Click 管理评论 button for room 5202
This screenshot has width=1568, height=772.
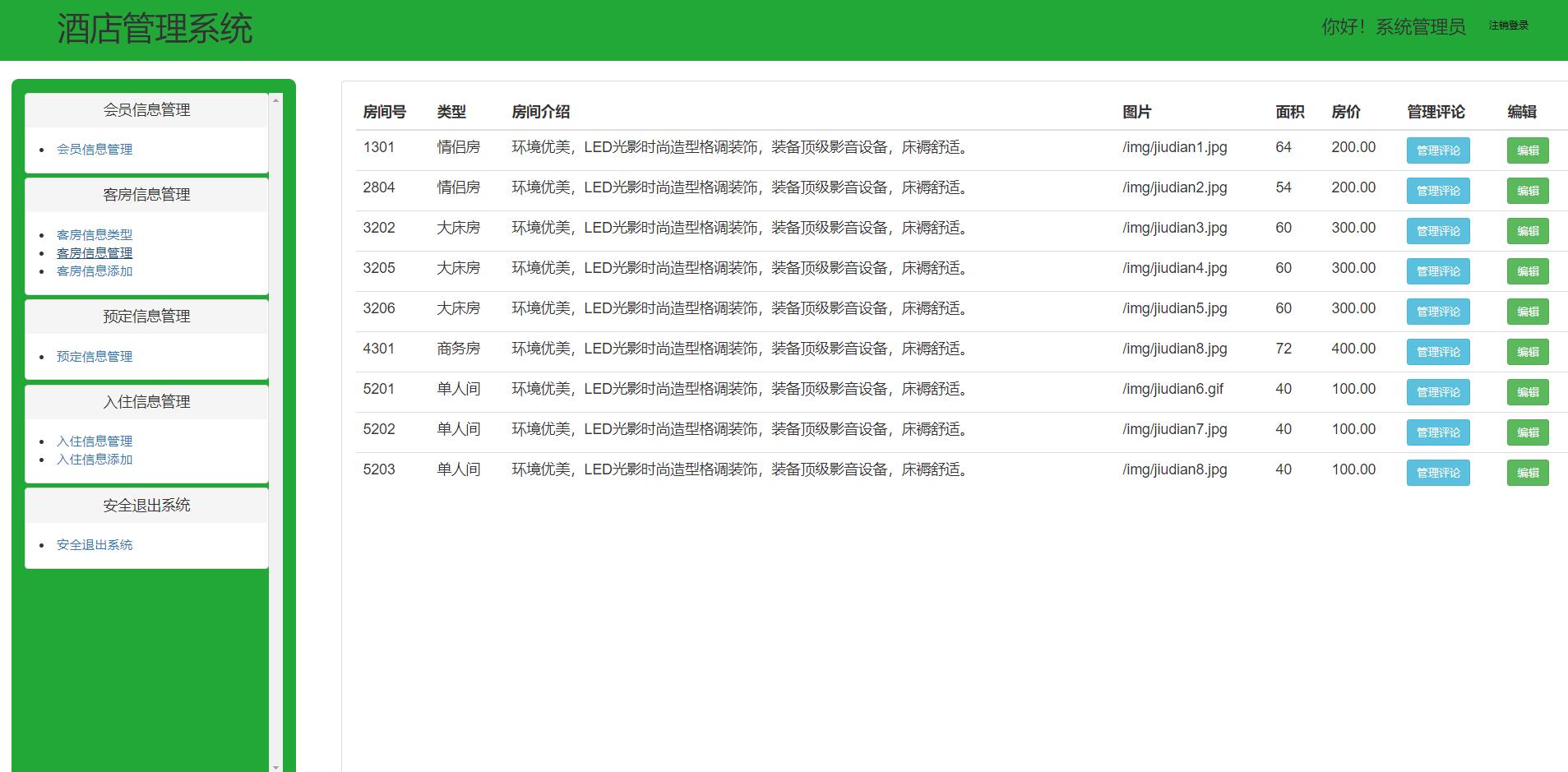1437,432
